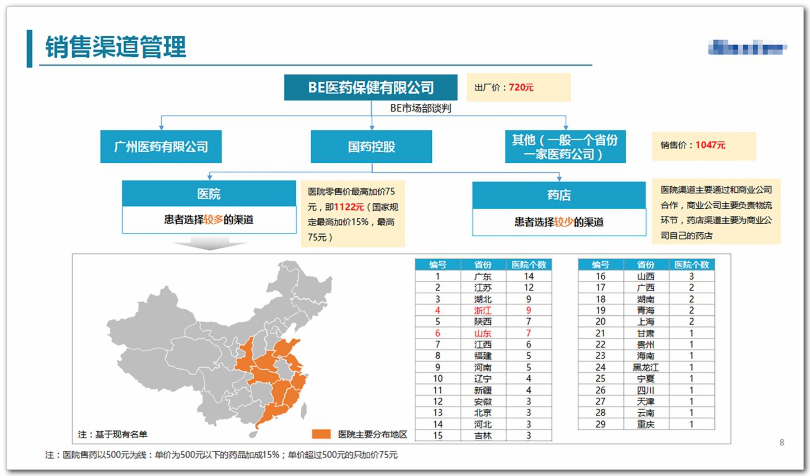Select the 医院个数 header above 广东's count
This screenshot has width=810, height=476.
point(529,265)
